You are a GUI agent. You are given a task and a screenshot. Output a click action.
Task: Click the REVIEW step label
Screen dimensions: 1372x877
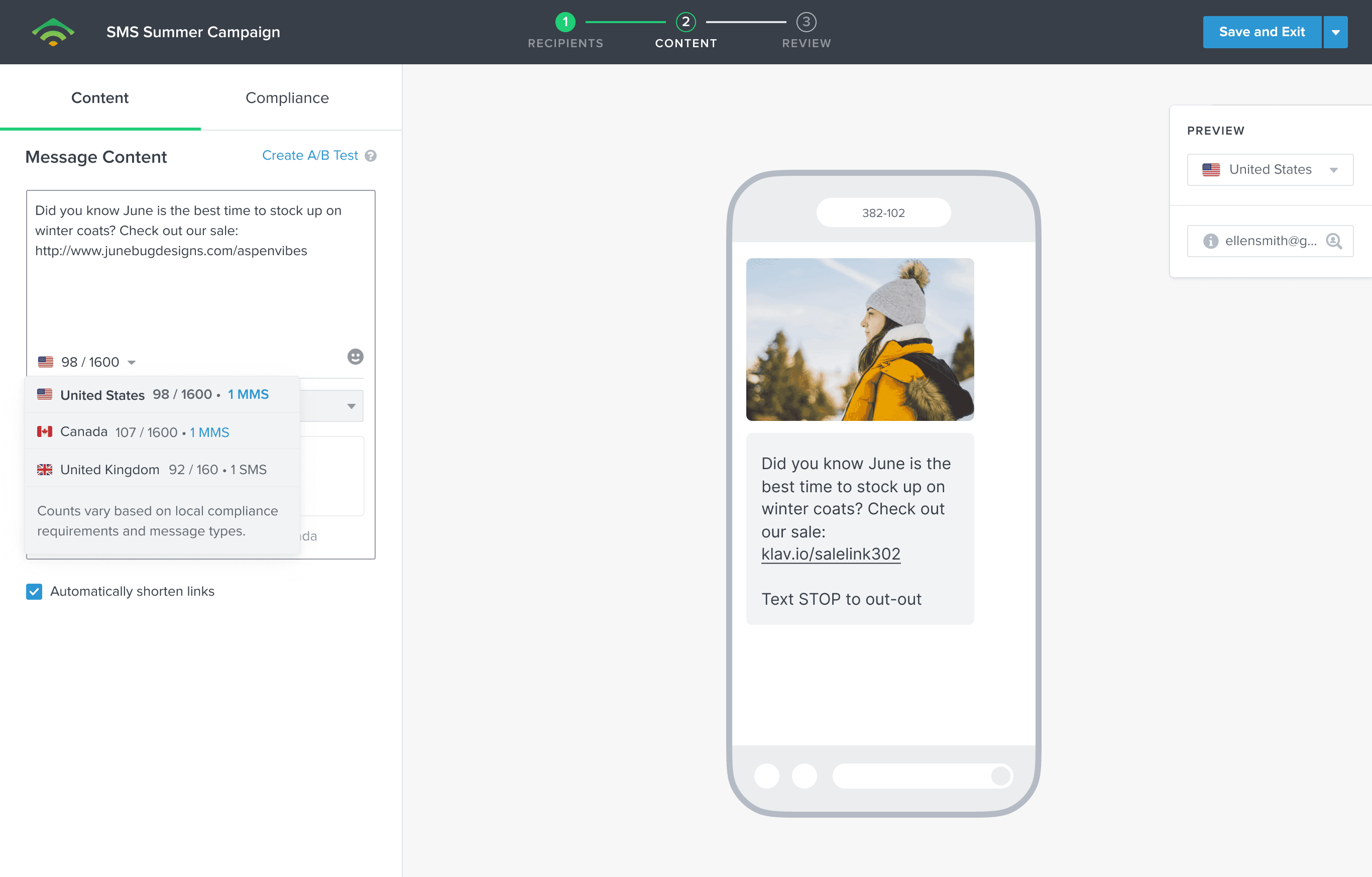(806, 43)
